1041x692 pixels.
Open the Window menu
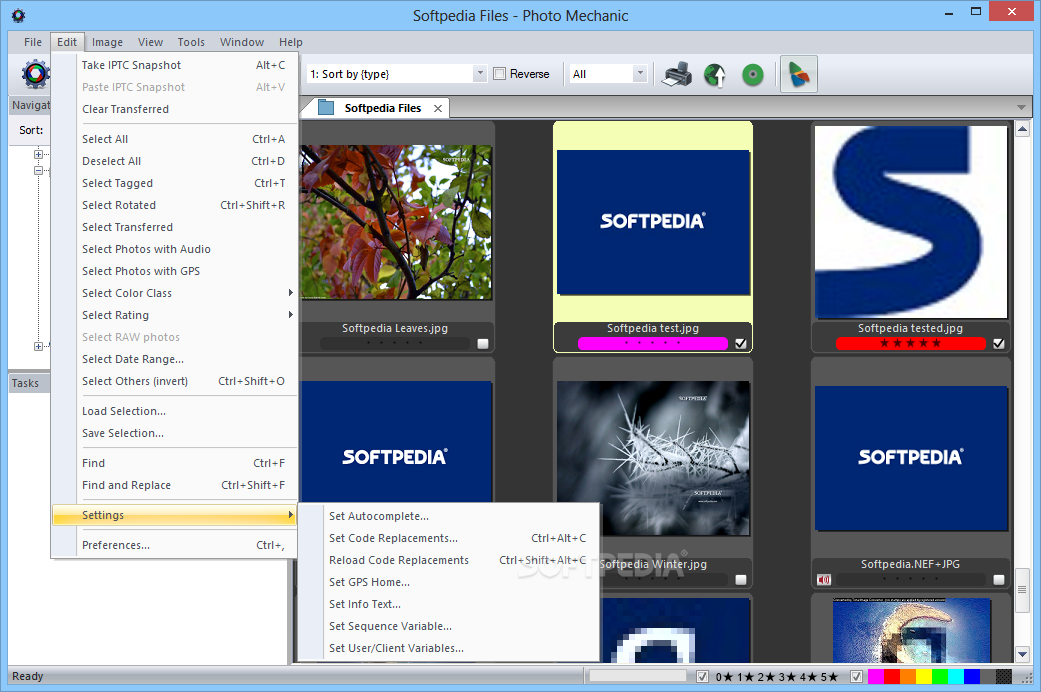click(242, 42)
